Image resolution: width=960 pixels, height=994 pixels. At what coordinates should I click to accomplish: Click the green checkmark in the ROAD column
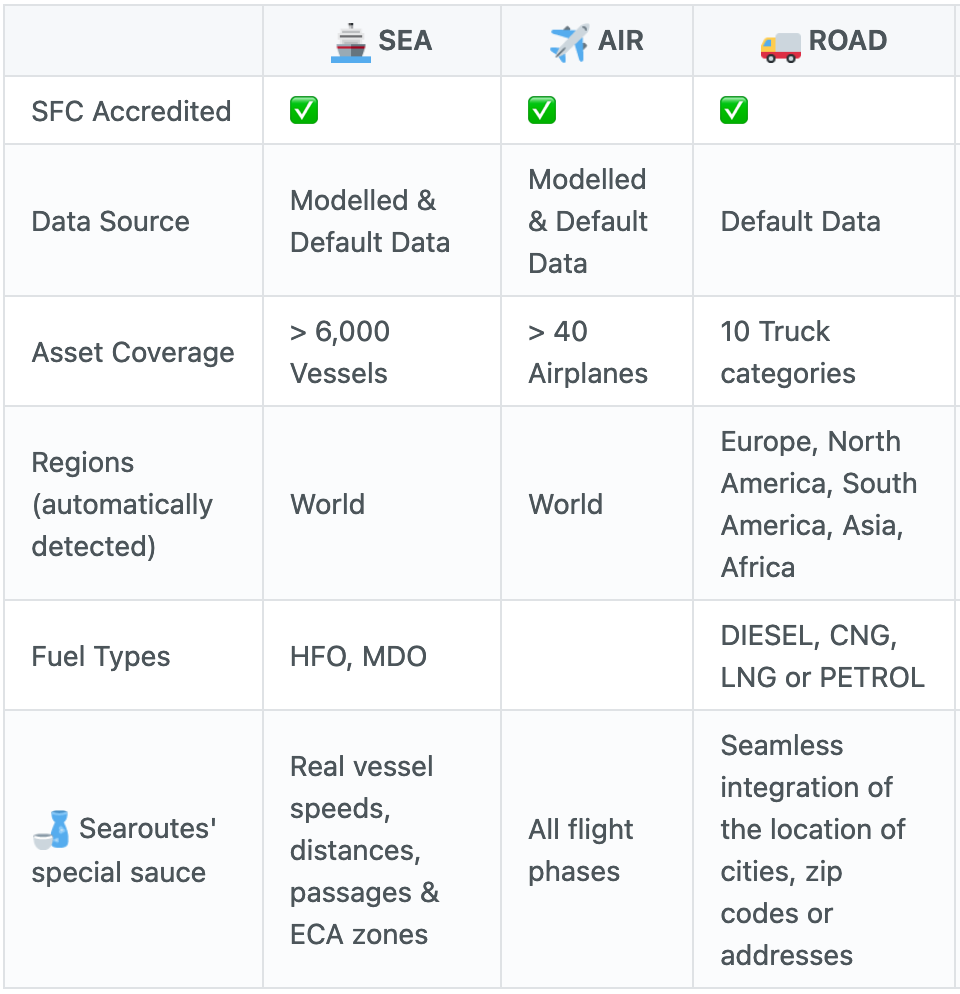pos(734,110)
